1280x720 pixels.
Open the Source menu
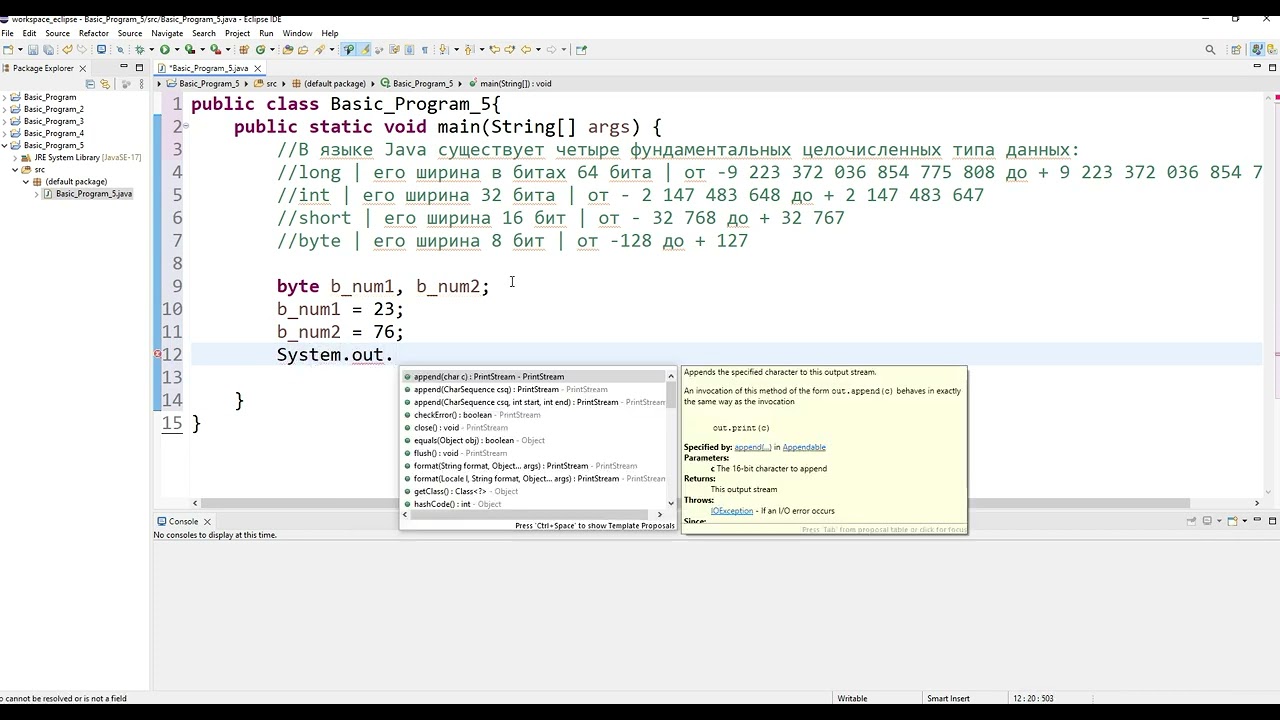tap(58, 33)
